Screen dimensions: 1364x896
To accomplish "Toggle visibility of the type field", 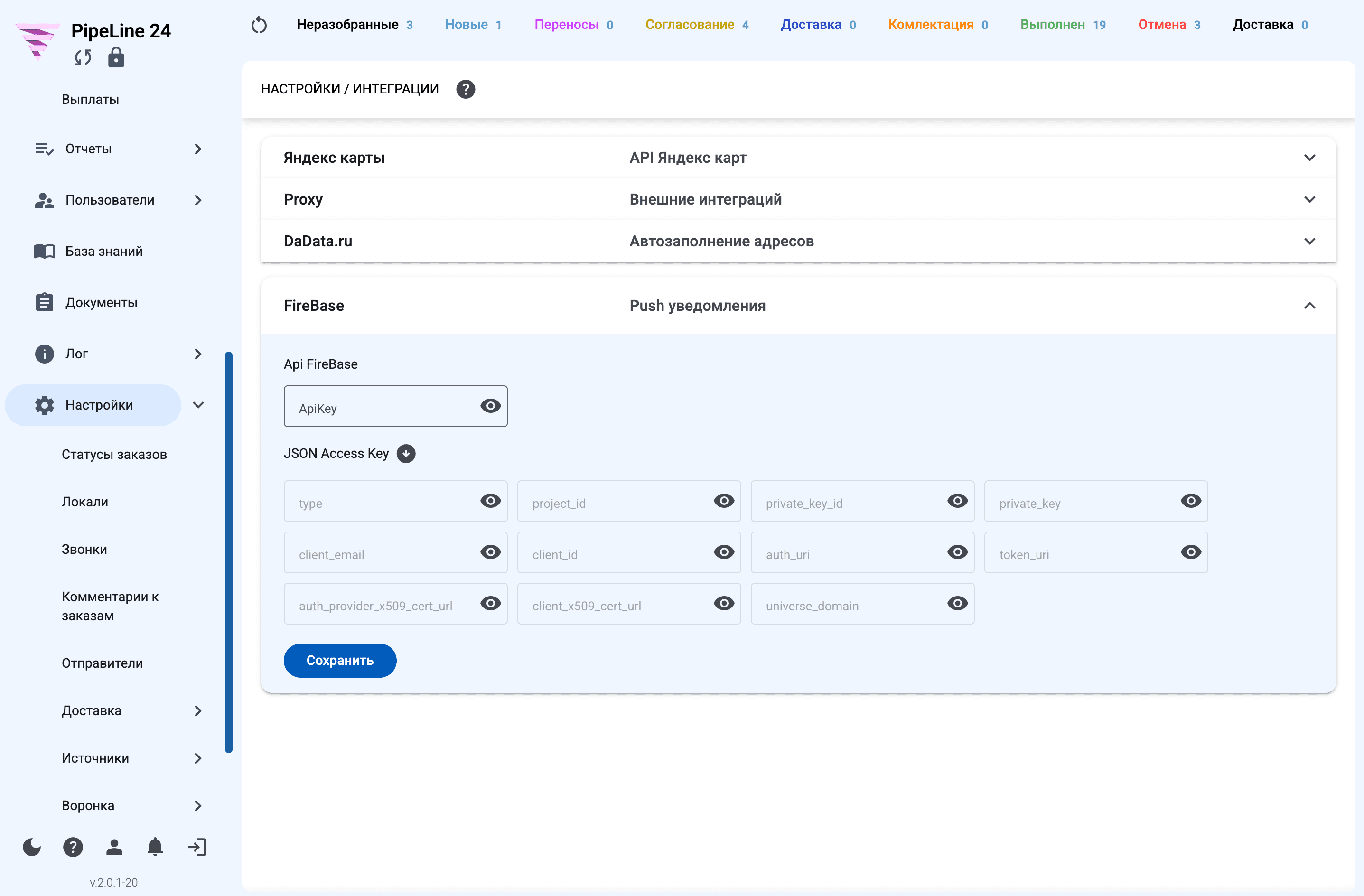I will pyautogui.click(x=491, y=501).
